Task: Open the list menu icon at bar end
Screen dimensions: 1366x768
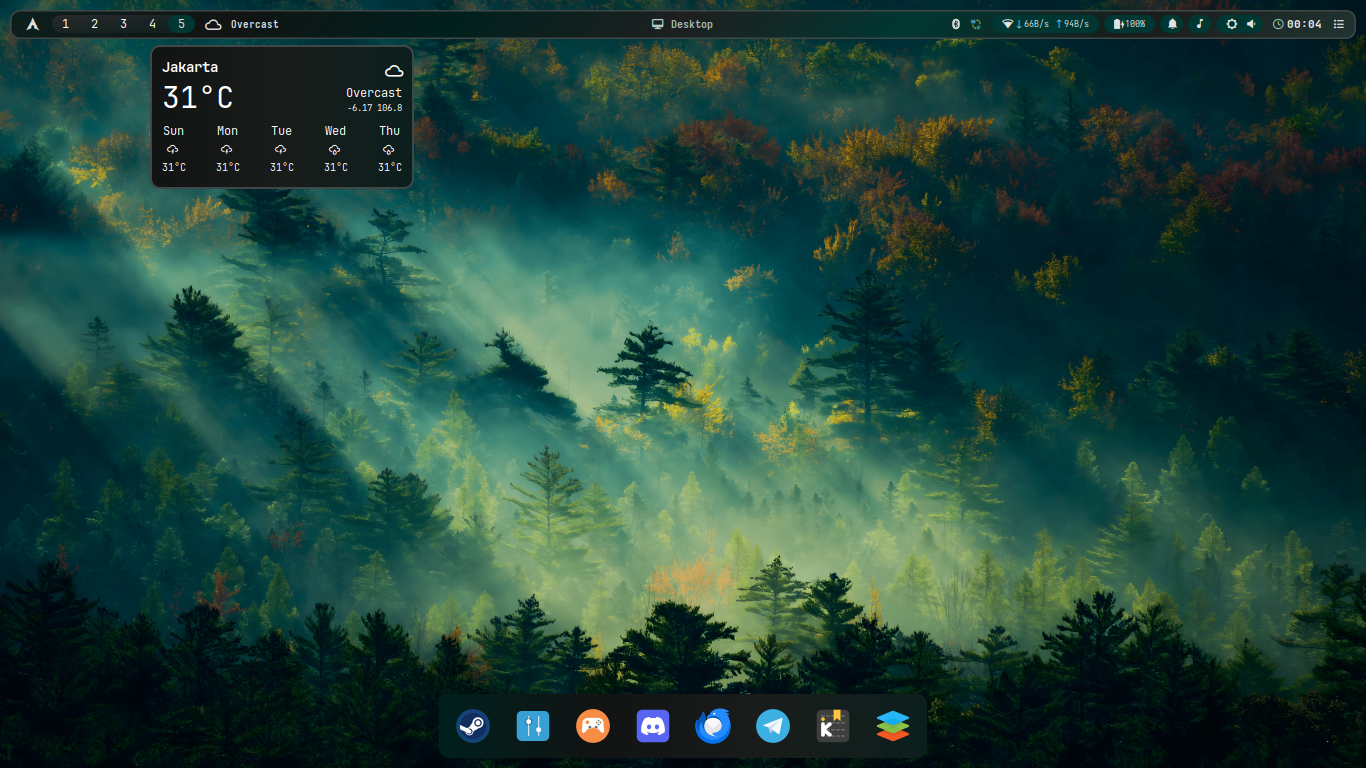Action: (1339, 24)
